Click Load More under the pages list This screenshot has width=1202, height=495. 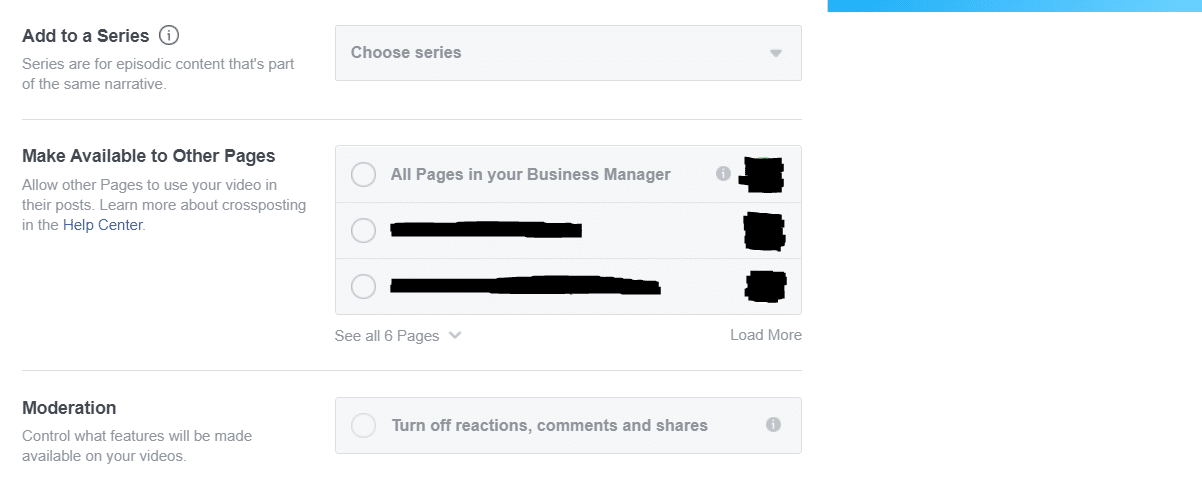pyautogui.click(x=766, y=335)
